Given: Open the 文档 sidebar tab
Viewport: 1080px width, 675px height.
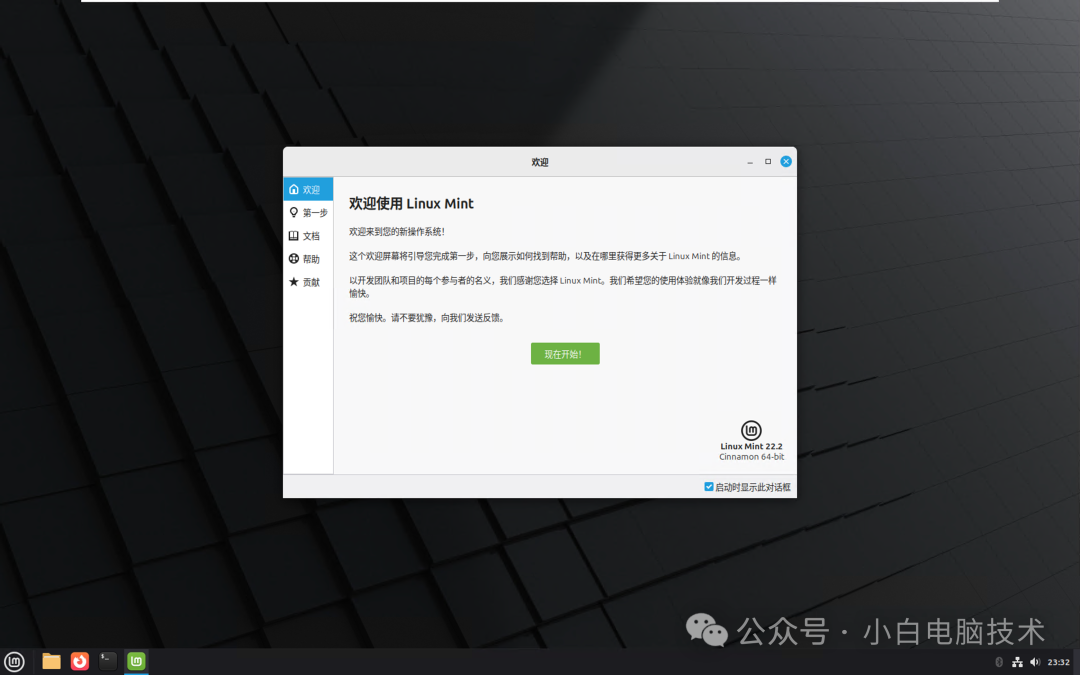Looking at the screenshot, I should (308, 236).
